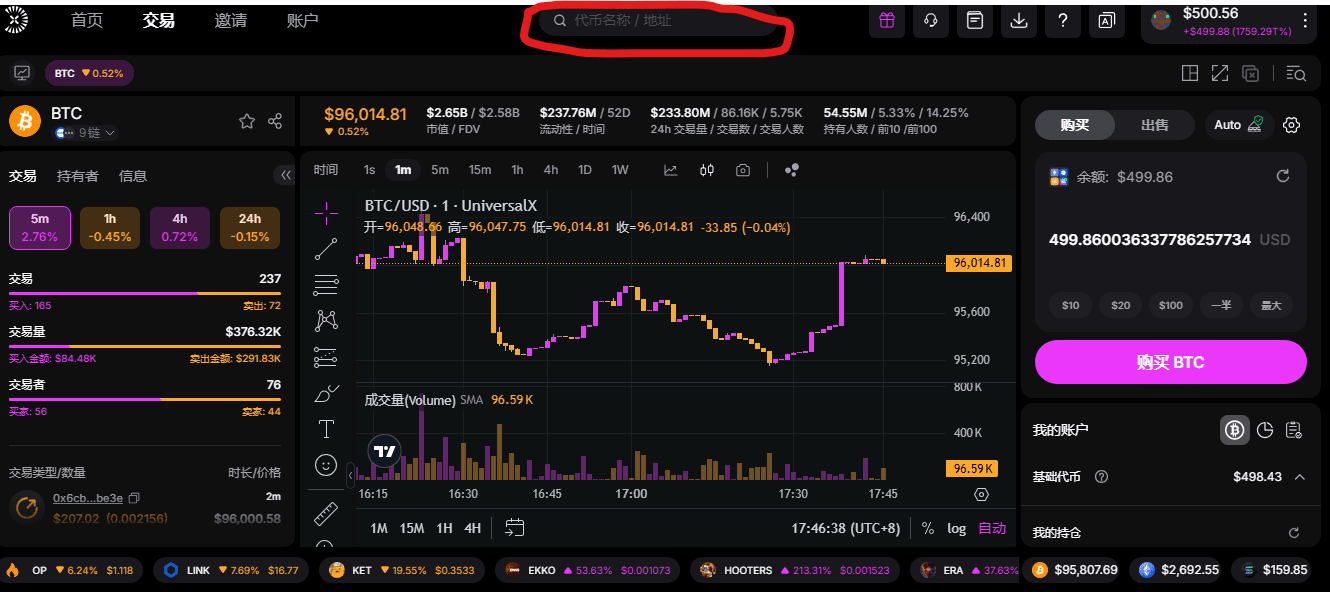Viewport: 1330px width, 592px height.
Task: Show portfolio pie chart view
Action: coord(1265,430)
